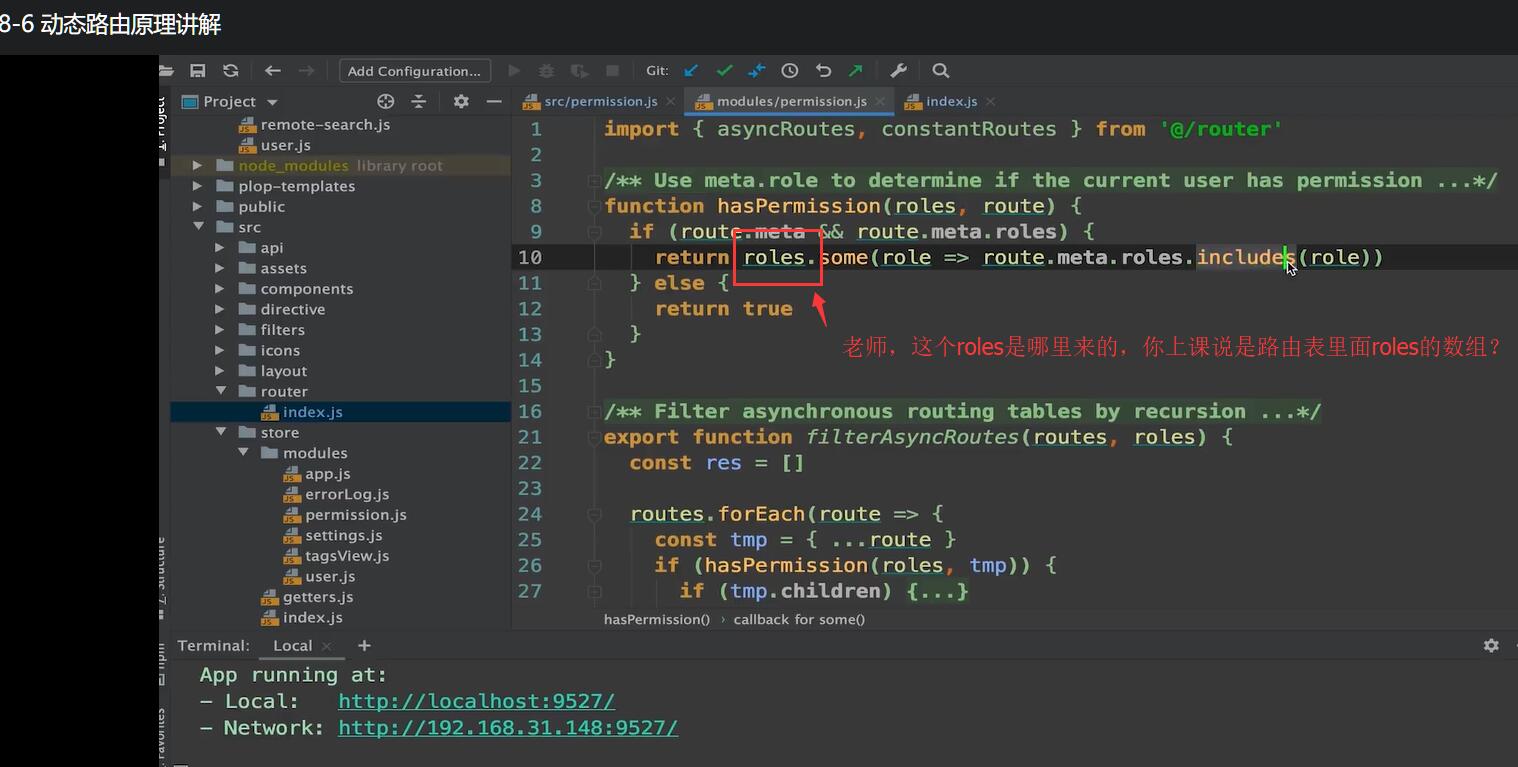Expand the components folder
The width and height of the screenshot is (1518, 767).
coord(220,290)
